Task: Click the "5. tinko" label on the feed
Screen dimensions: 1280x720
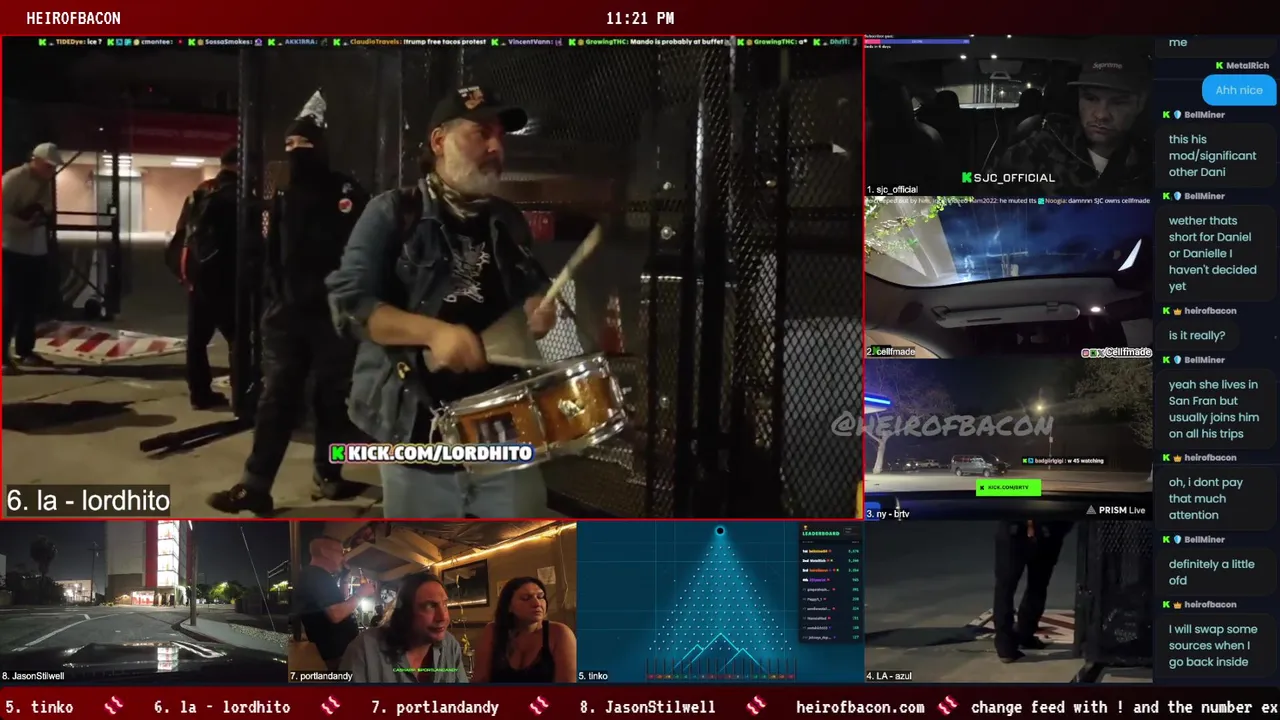Action: [593, 676]
